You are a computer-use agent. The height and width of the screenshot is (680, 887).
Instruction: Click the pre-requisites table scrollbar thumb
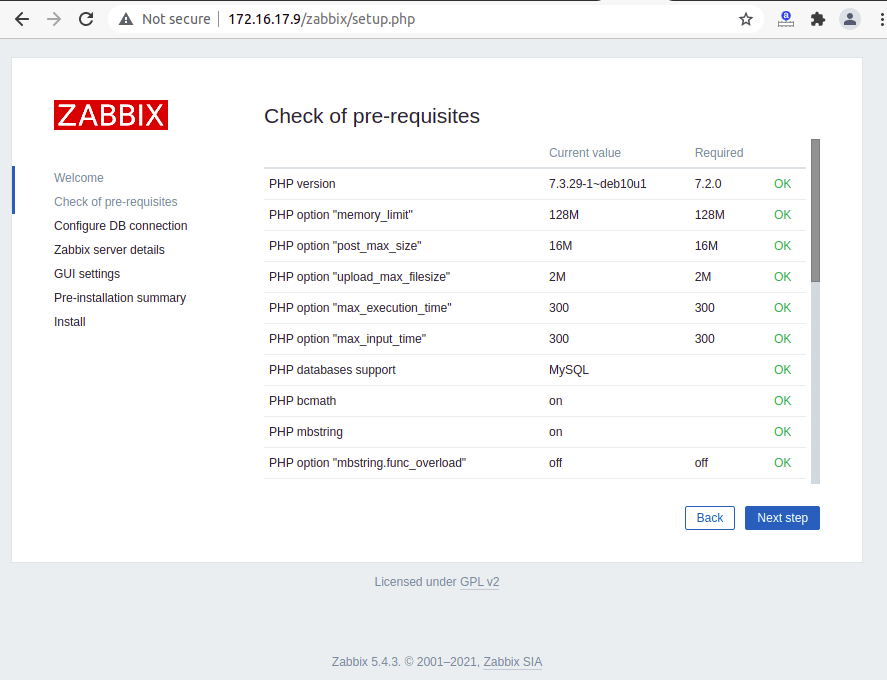tap(815, 210)
